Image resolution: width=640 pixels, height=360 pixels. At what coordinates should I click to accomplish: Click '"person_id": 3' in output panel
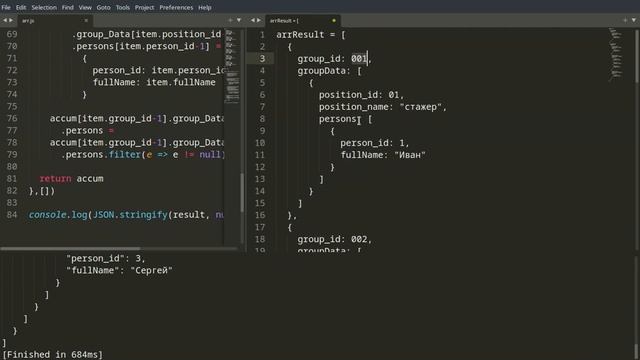(103, 258)
